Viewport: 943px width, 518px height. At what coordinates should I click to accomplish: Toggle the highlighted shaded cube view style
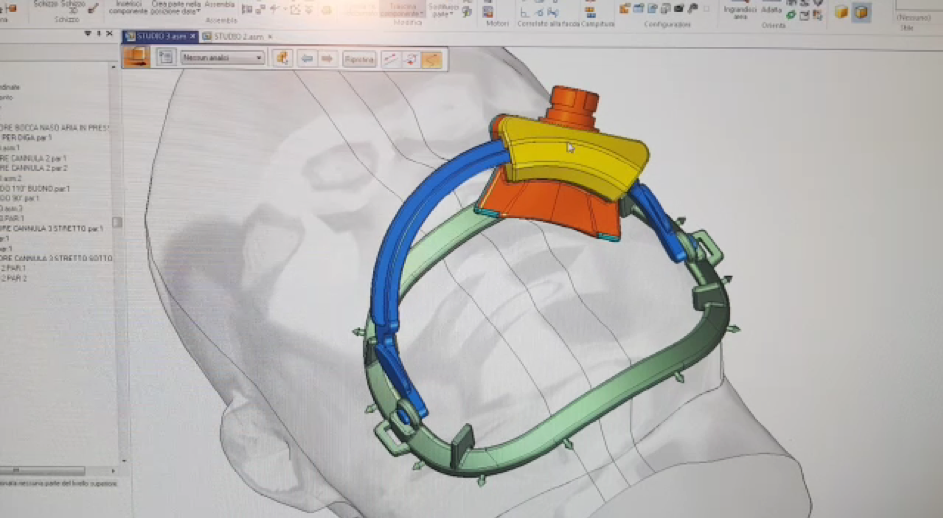click(x=860, y=12)
